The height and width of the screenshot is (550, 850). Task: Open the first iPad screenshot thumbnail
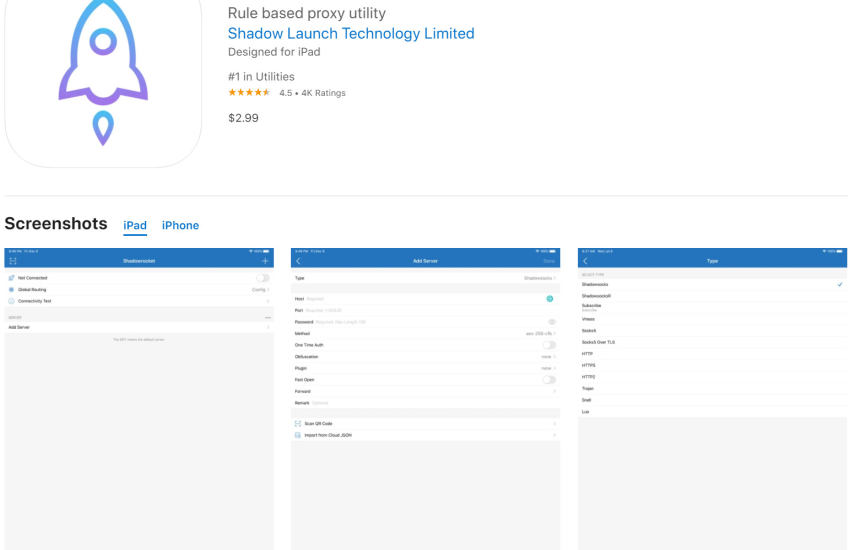tap(139, 399)
